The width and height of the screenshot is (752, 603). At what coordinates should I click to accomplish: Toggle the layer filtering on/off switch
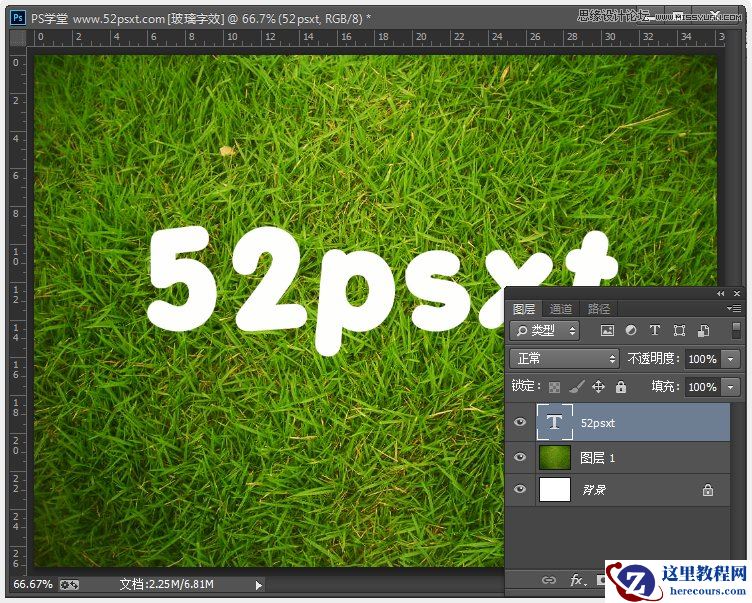pos(736,331)
